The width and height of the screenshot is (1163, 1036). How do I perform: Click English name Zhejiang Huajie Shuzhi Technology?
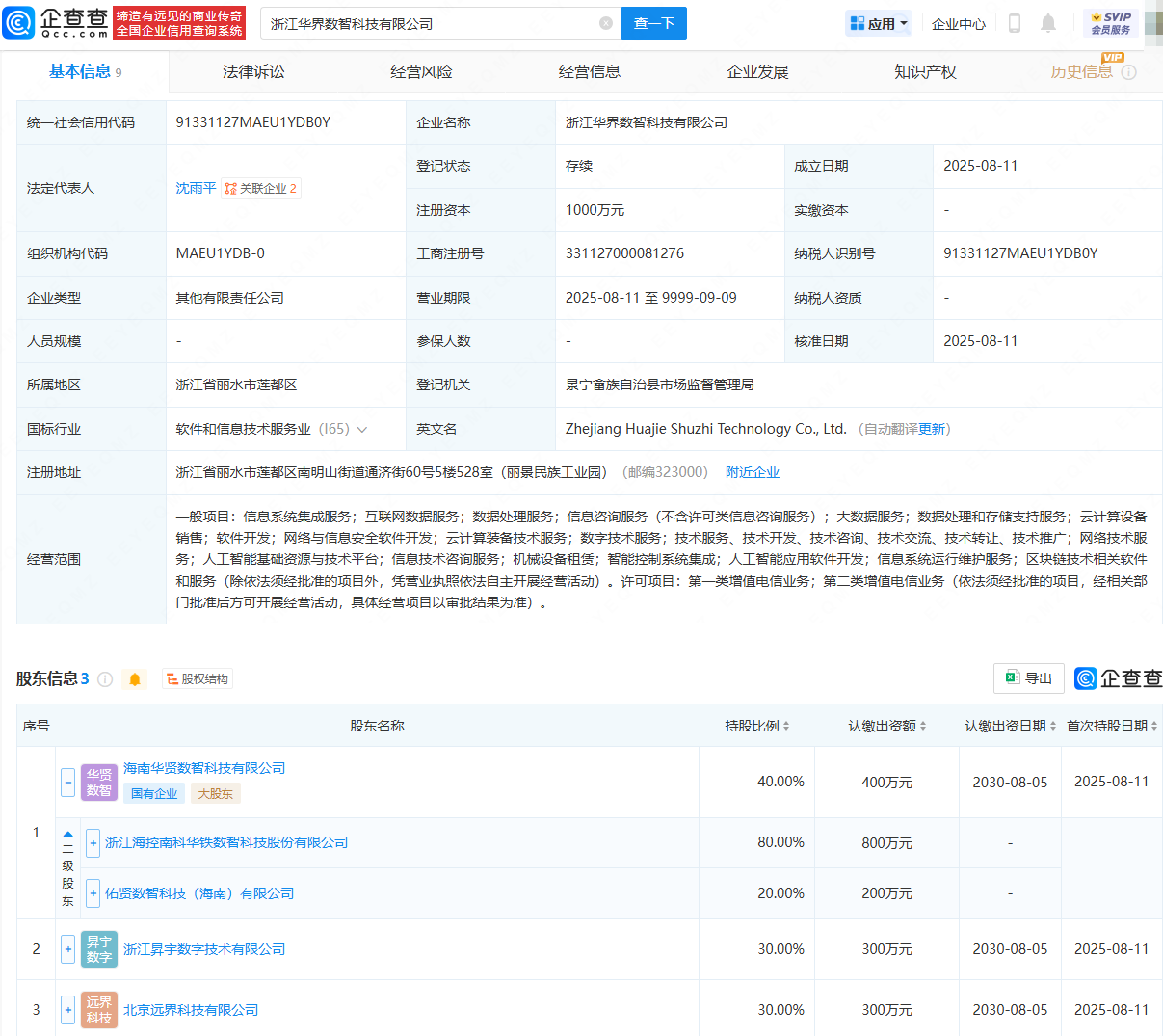click(x=706, y=429)
